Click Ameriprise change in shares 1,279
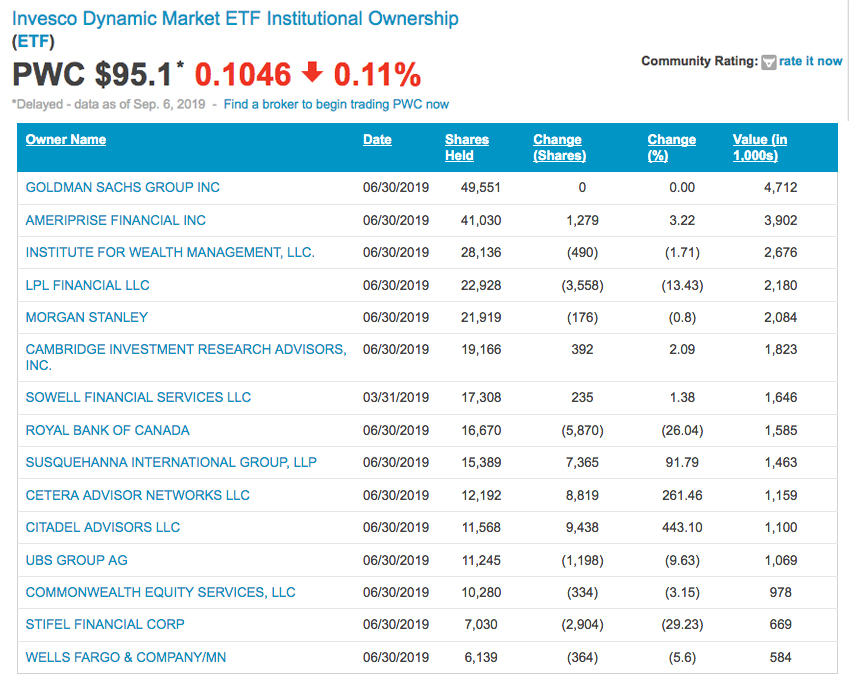This screenshot has width=850, height=684. pyautogui.click(x=582, y=220)
